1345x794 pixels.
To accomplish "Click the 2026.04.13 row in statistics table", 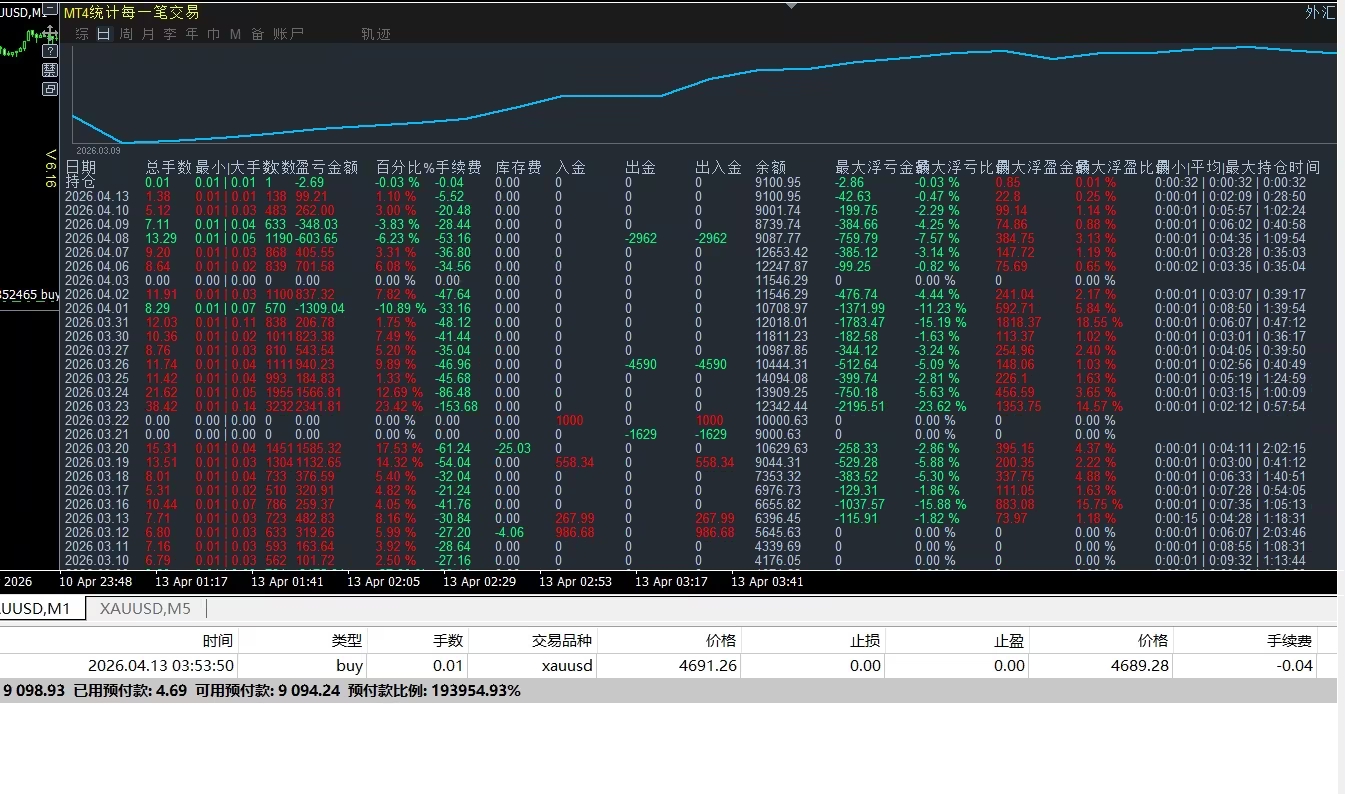I will [x=97, y=197].
